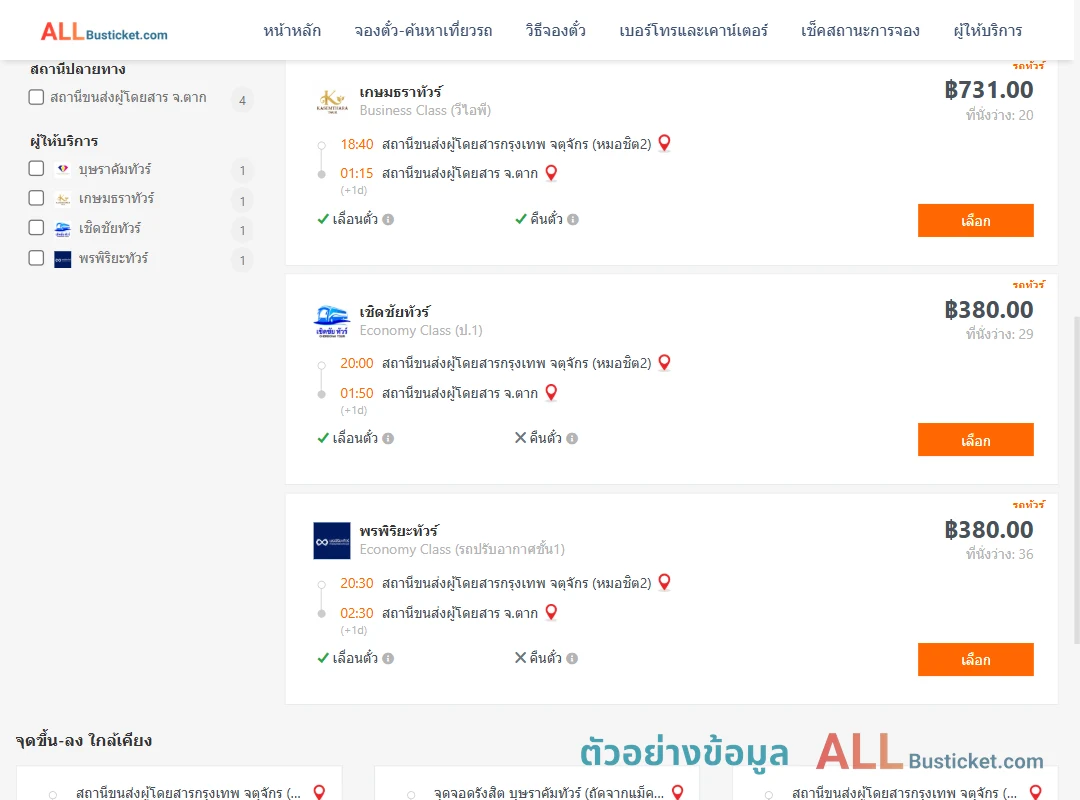Show เลื่อนตั๋ว info icon on พรพิริยะทัวร์ card
Image resolution: width=1080 pixels, height=800 pixels.
tap(388, 658)
